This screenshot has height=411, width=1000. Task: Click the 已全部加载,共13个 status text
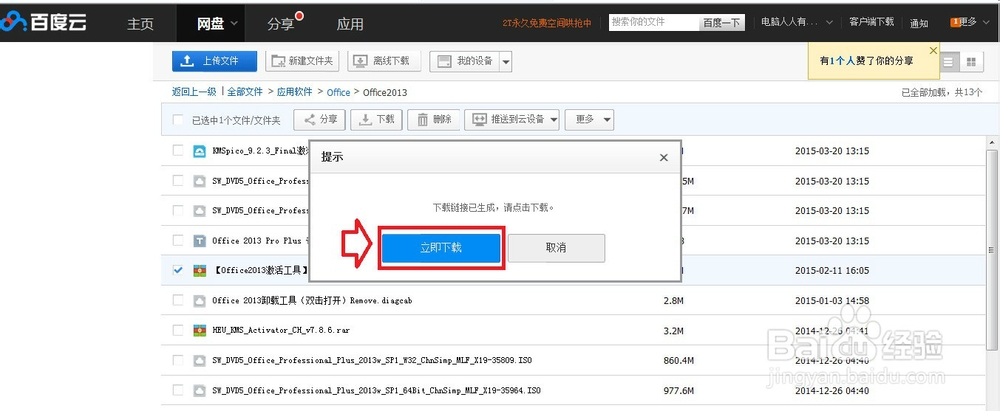941,93
